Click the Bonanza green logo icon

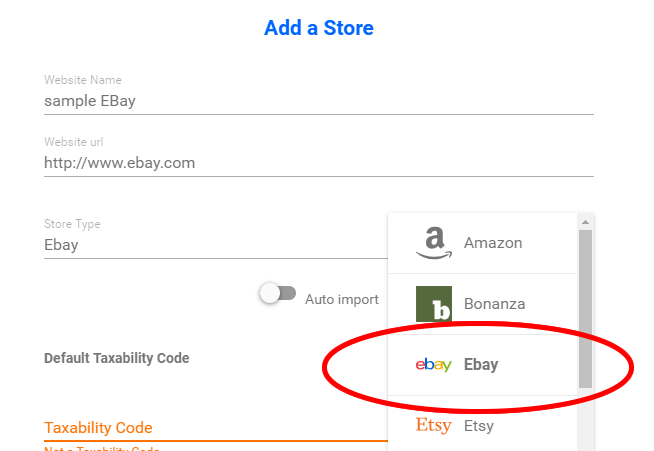point(434,304)
